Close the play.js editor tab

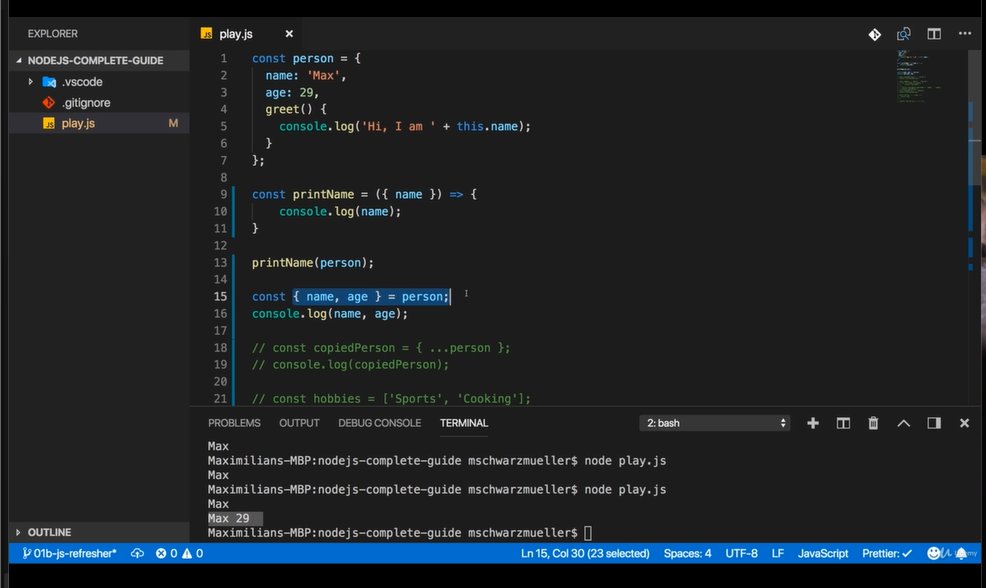pos(289,34)
